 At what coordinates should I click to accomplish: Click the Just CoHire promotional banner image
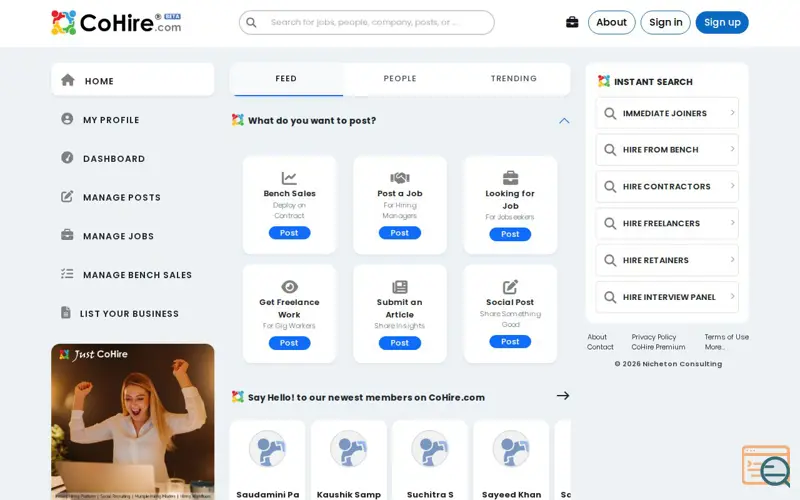point(133,421)
